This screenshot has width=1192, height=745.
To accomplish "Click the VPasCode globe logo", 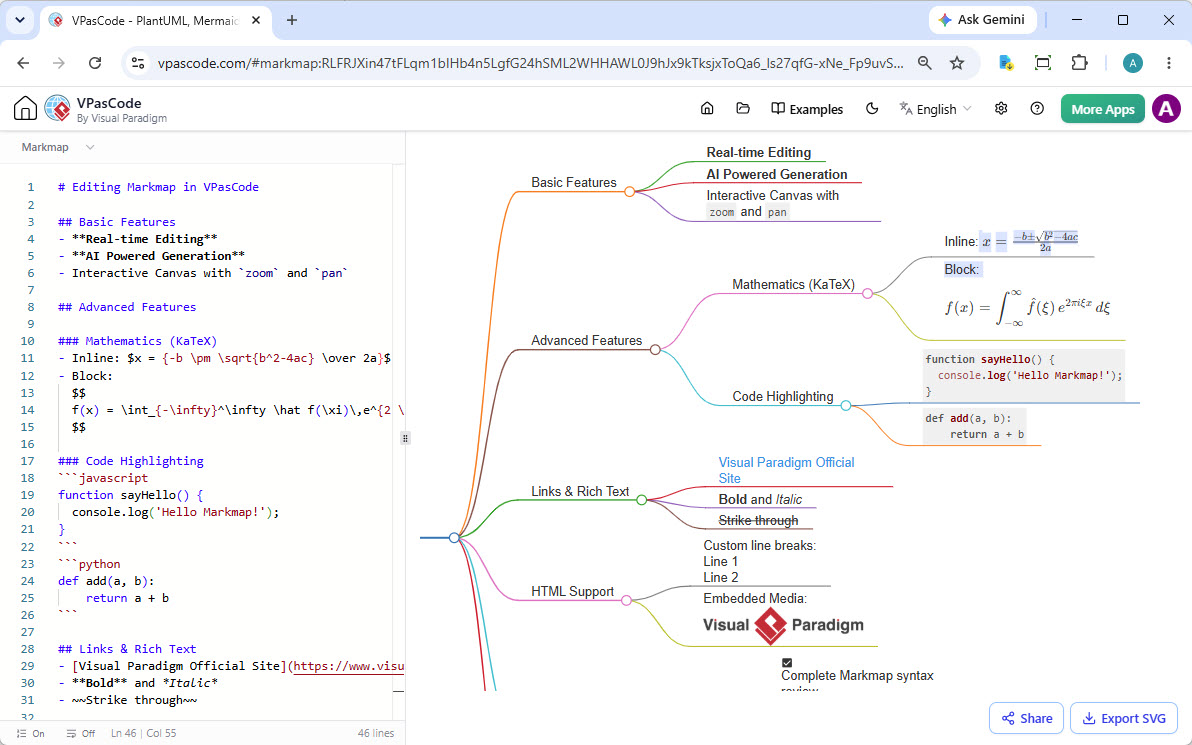I will point(58,109).
